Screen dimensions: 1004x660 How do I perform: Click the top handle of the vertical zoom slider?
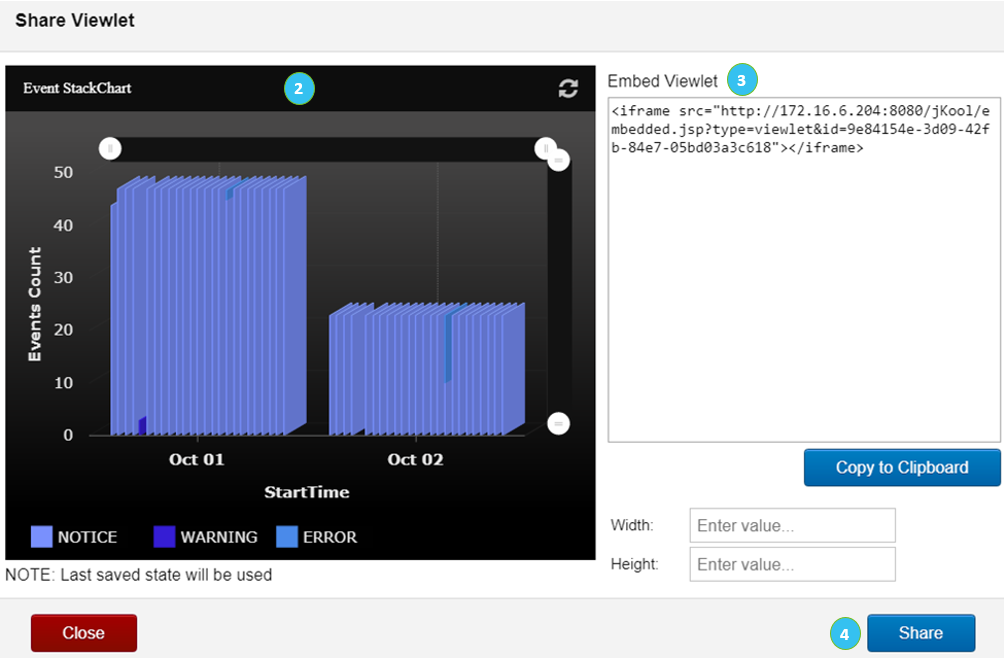[558, 160]
